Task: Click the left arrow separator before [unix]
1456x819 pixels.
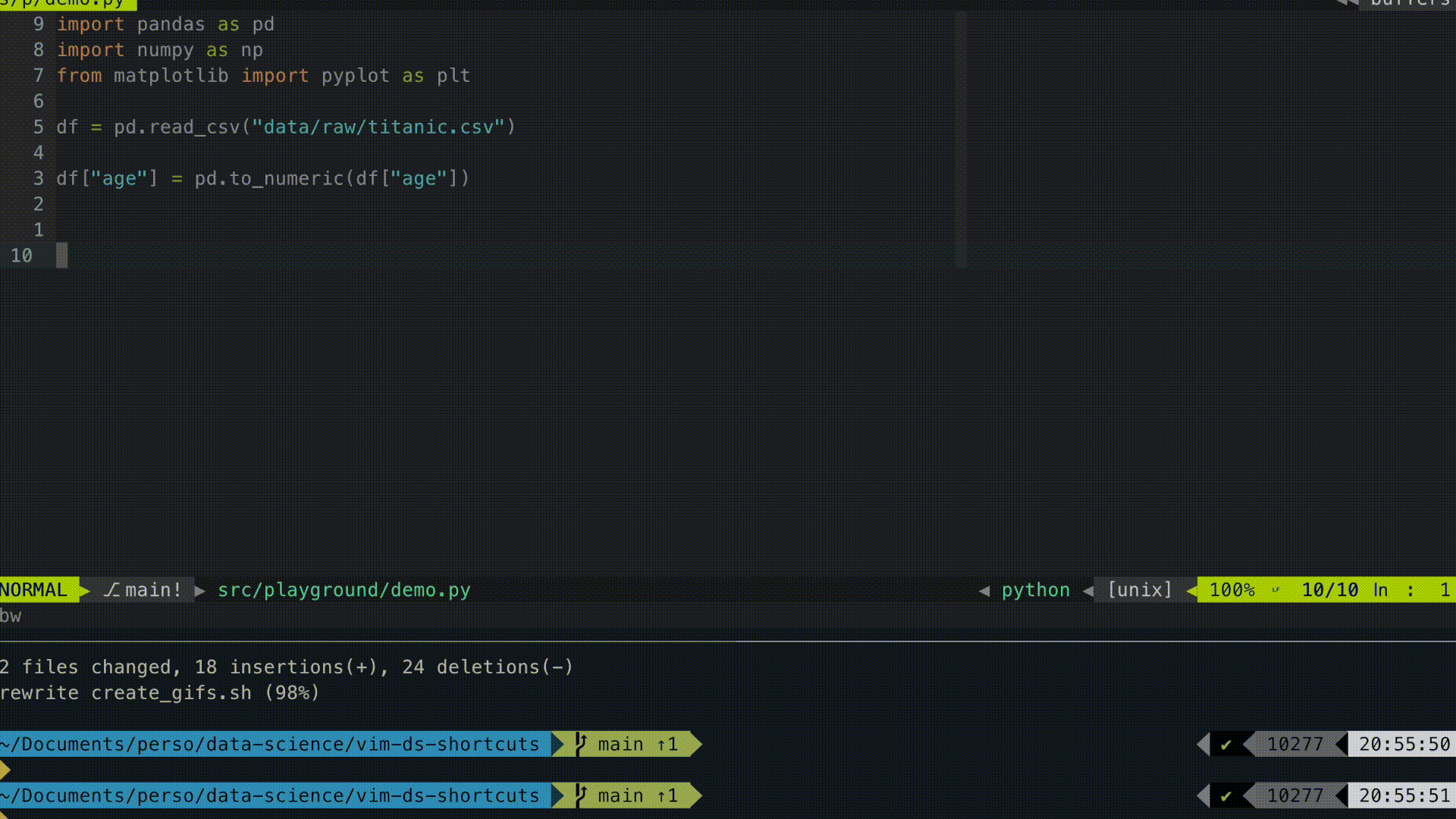Action: coord(1088,590)
